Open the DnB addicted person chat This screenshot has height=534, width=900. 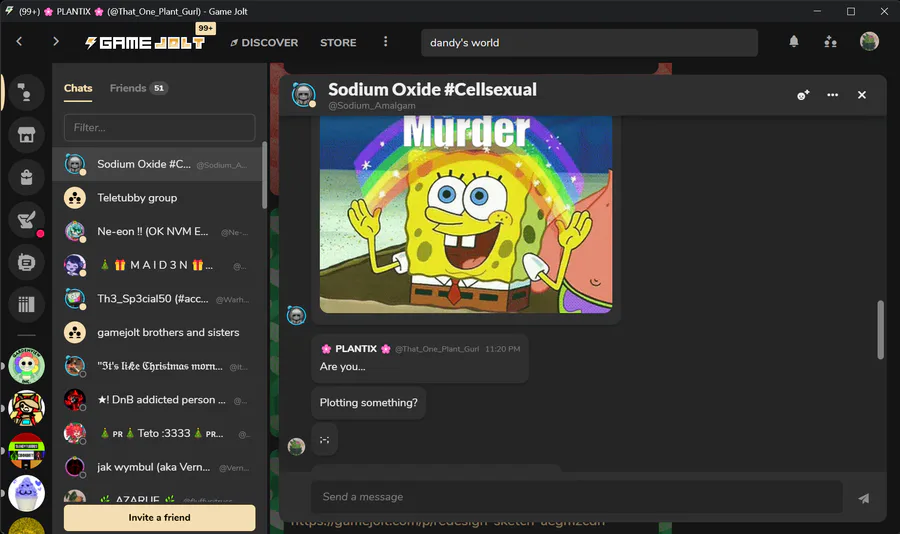click(x=157, y=400)
